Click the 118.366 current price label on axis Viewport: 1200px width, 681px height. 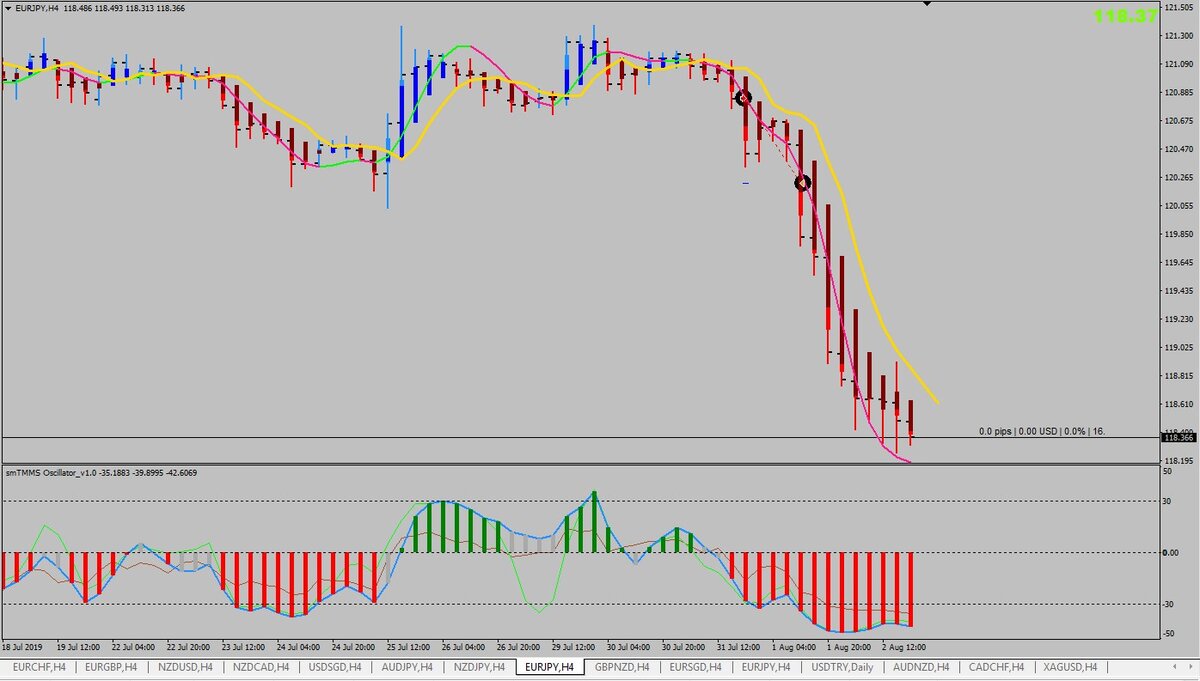pos(1178,438)
